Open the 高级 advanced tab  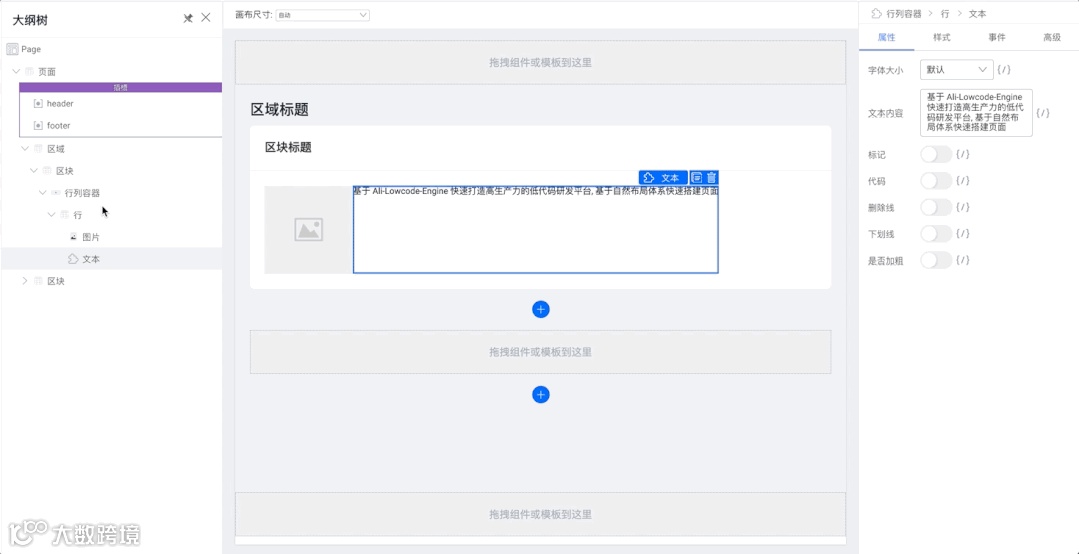point(1051,38)
